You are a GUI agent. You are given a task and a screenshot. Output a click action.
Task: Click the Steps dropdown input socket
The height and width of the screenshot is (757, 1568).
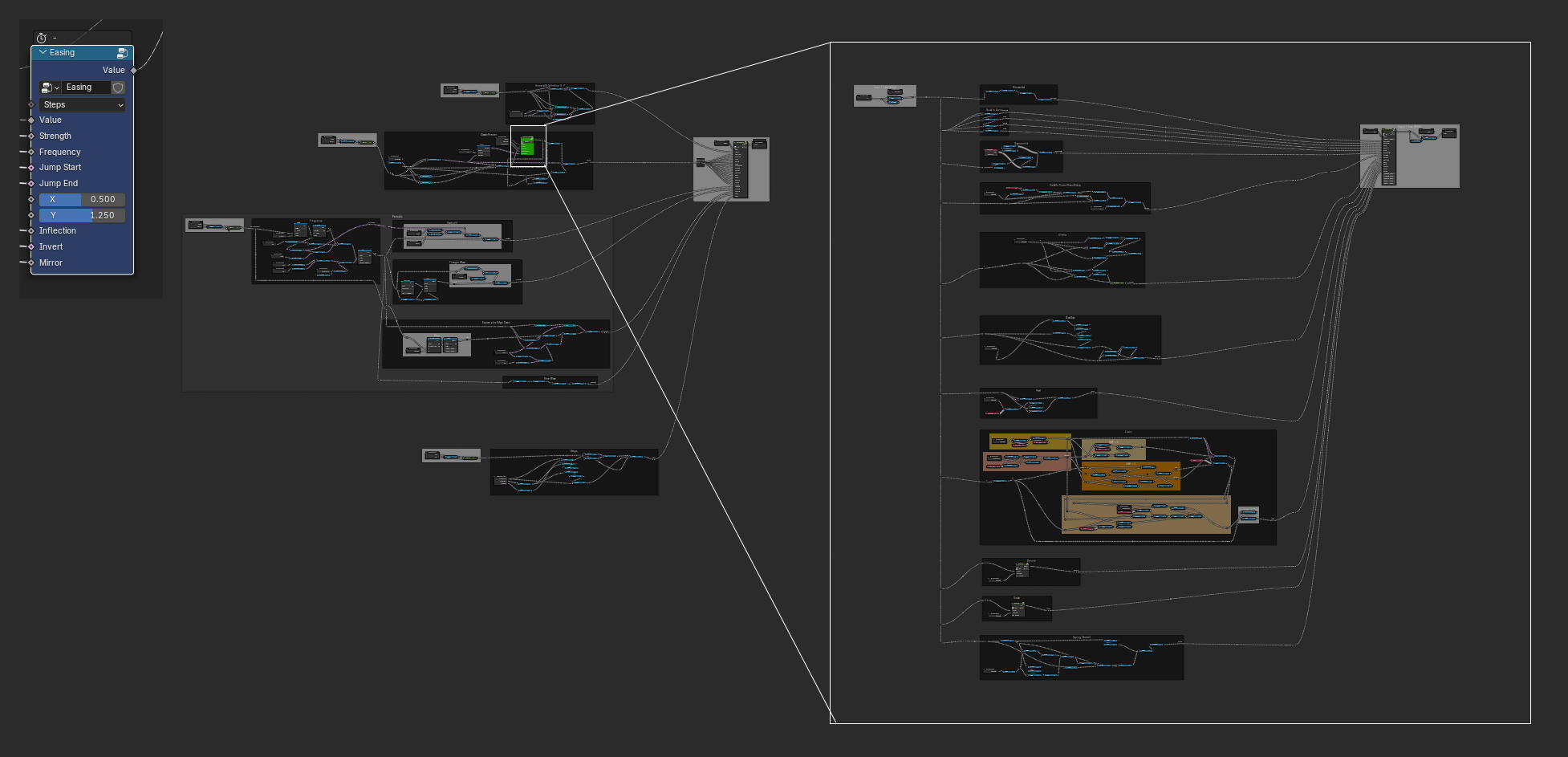point(31,105)
